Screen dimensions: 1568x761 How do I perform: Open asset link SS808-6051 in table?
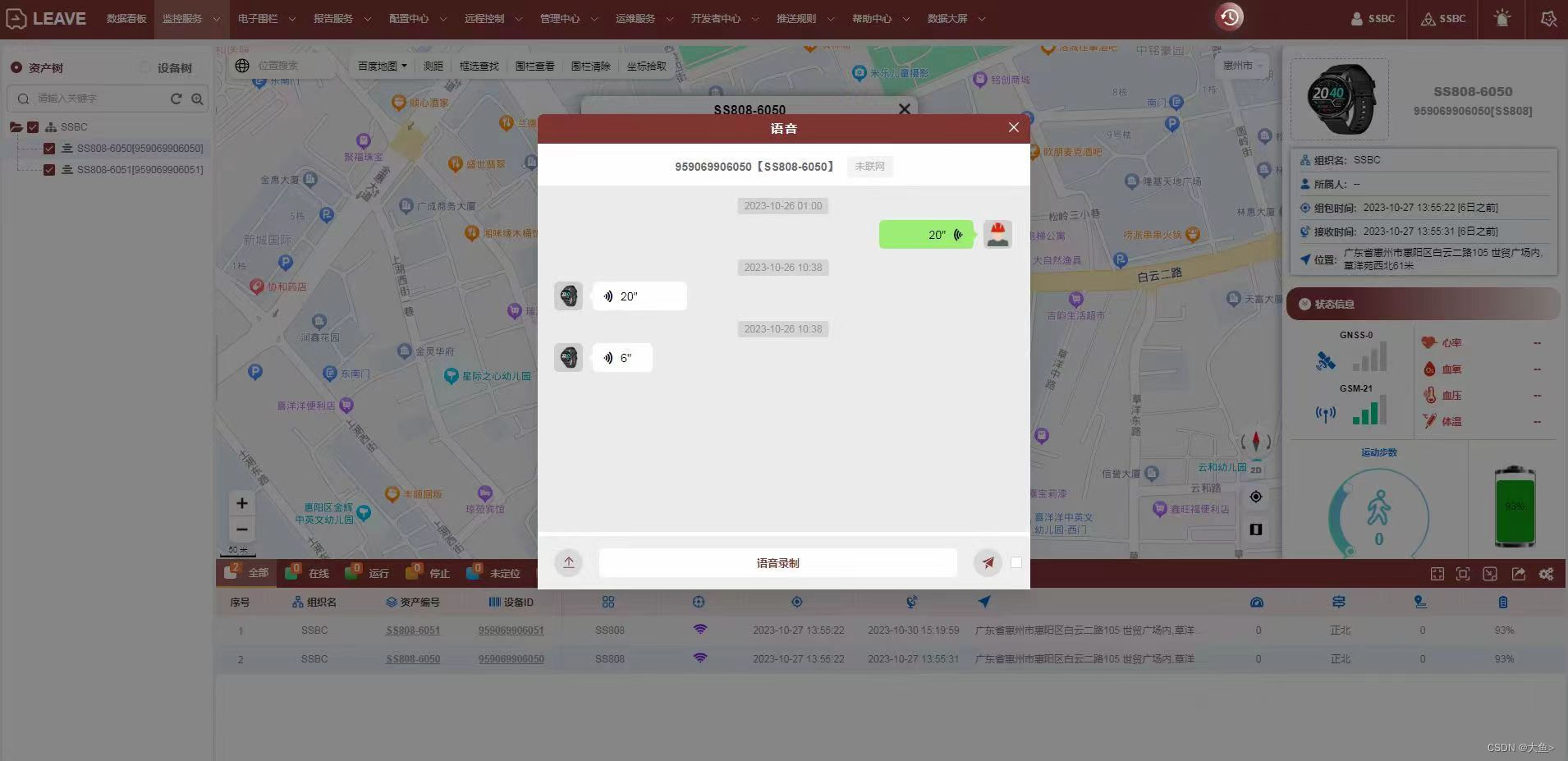(x=413, y=630)
